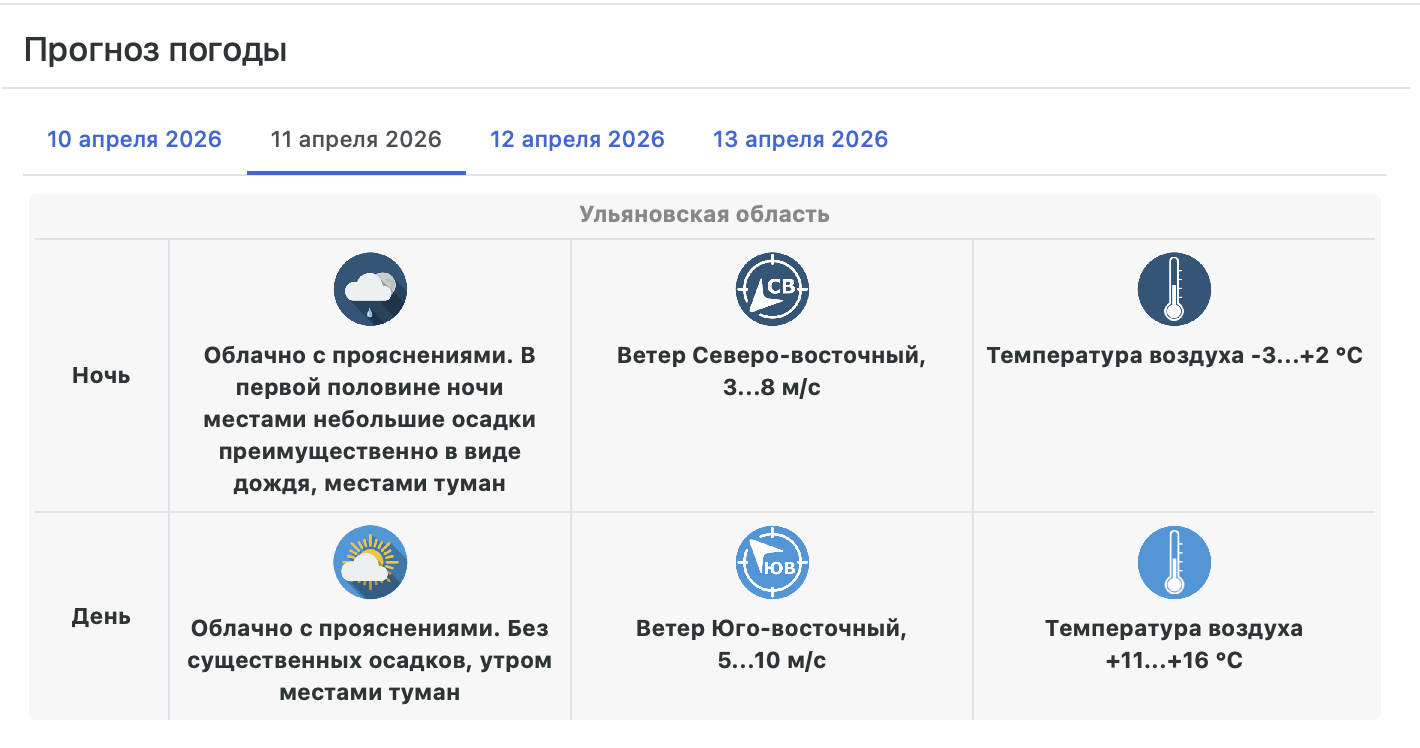Select the Ночь row label

(x=101, y=376)
